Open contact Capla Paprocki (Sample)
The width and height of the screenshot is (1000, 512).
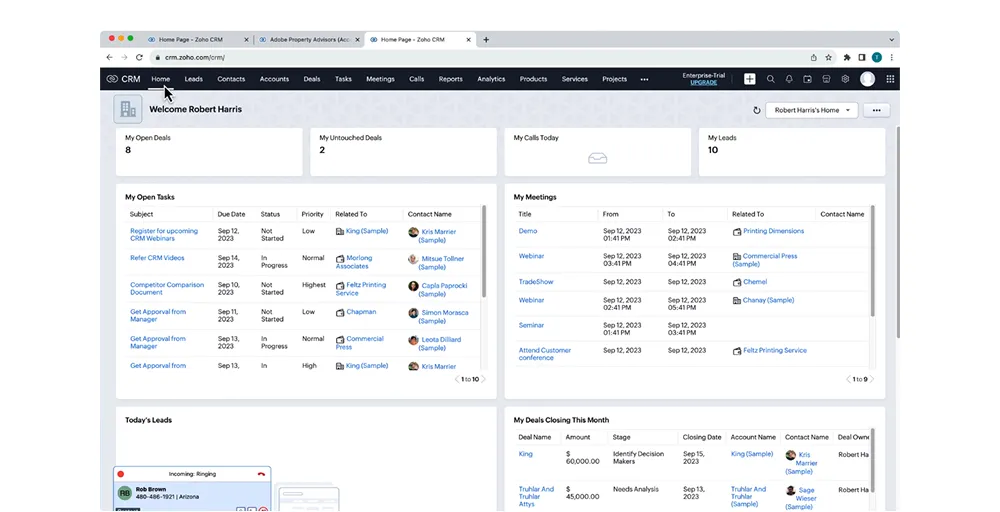(x=443, y=289)
